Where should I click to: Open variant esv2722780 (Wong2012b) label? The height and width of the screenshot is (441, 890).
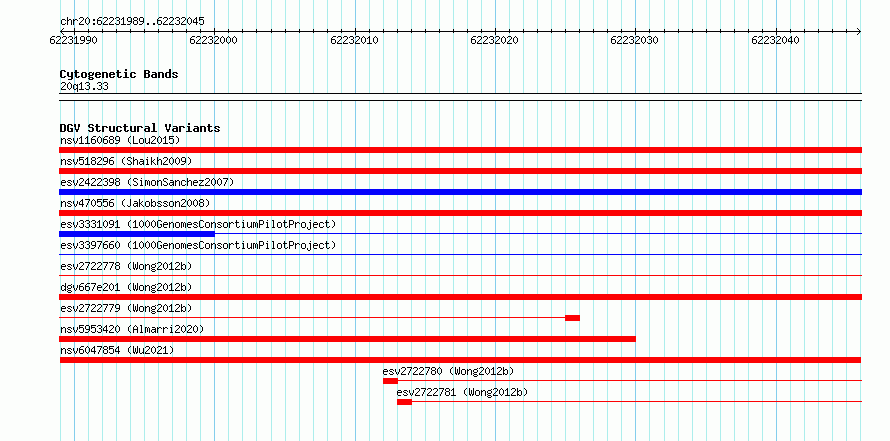click(x=448, y=371)
